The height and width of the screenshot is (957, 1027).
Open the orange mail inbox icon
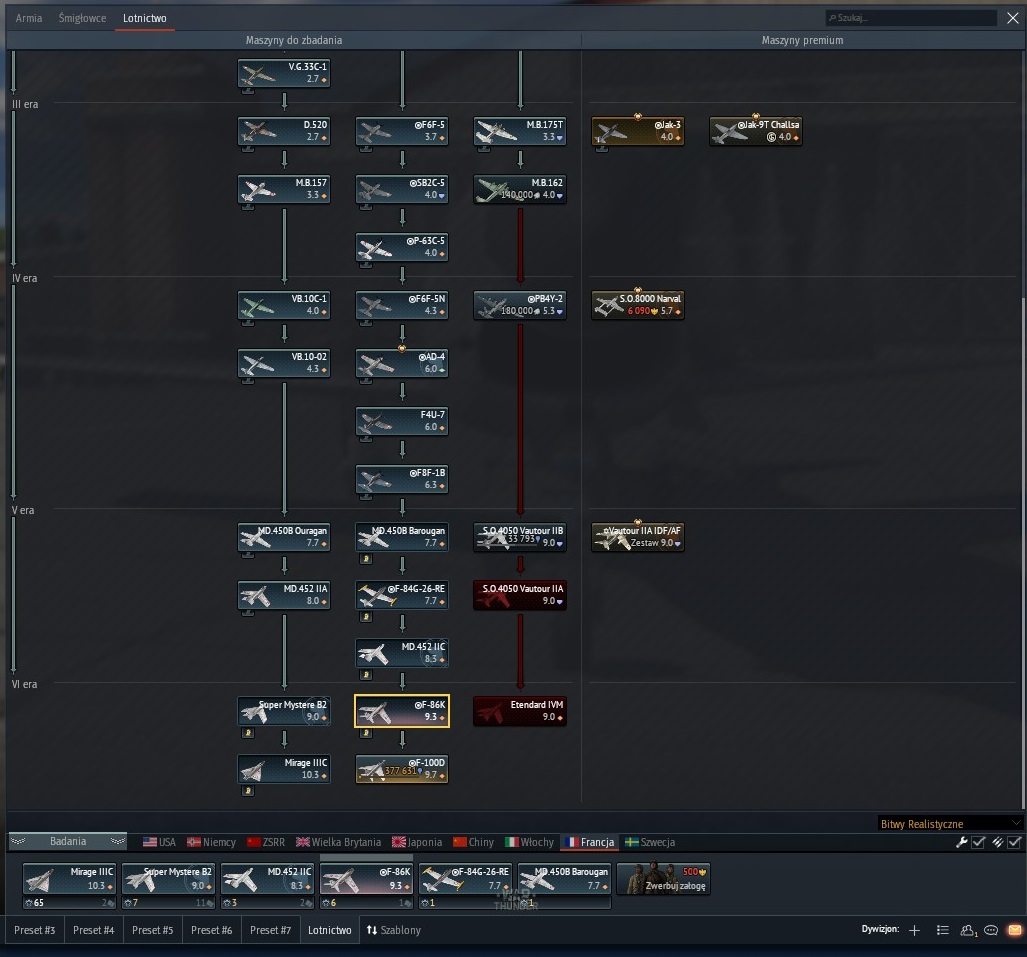point(1015,930)
